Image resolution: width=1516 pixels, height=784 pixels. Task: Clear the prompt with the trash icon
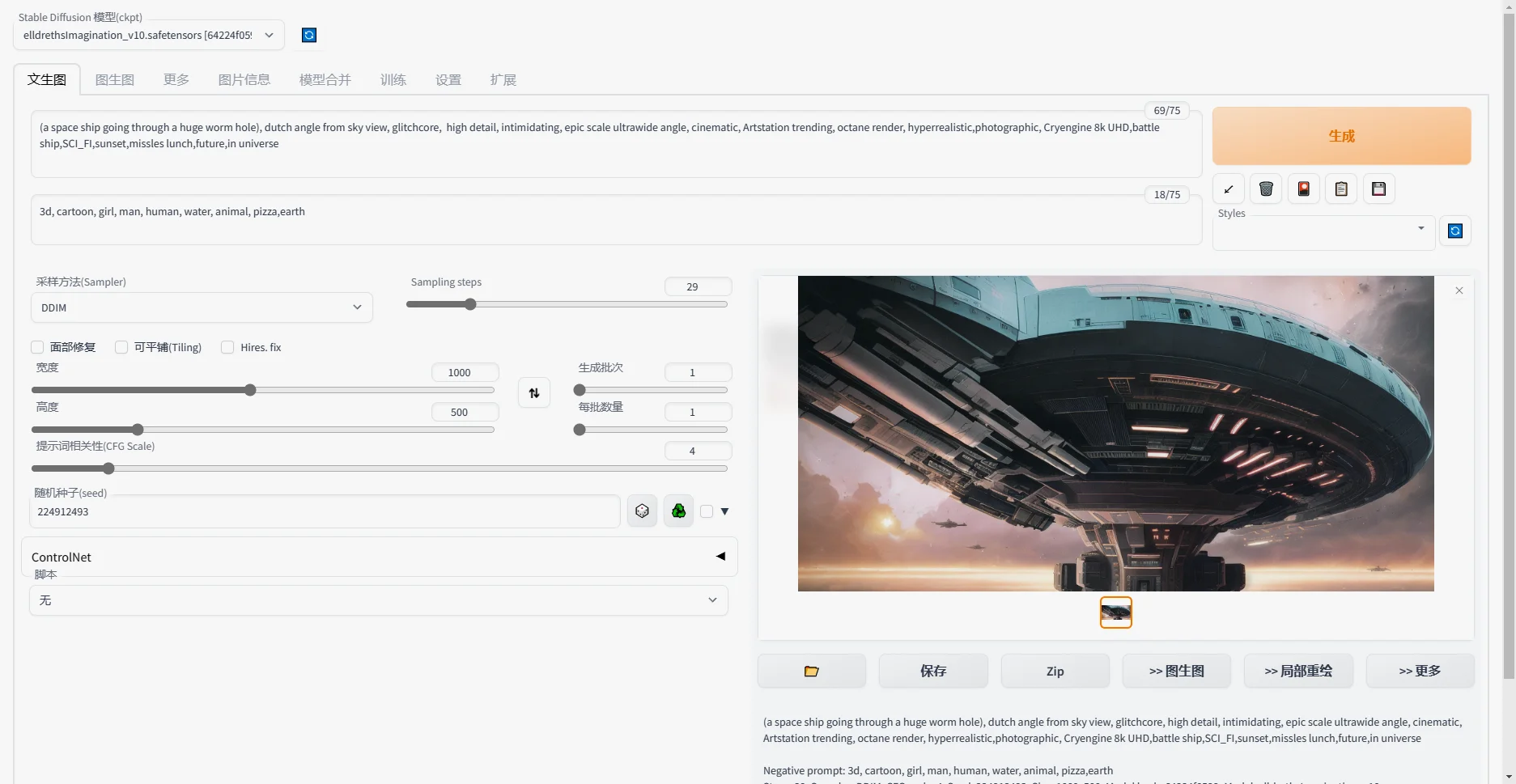pos(1266,189)
